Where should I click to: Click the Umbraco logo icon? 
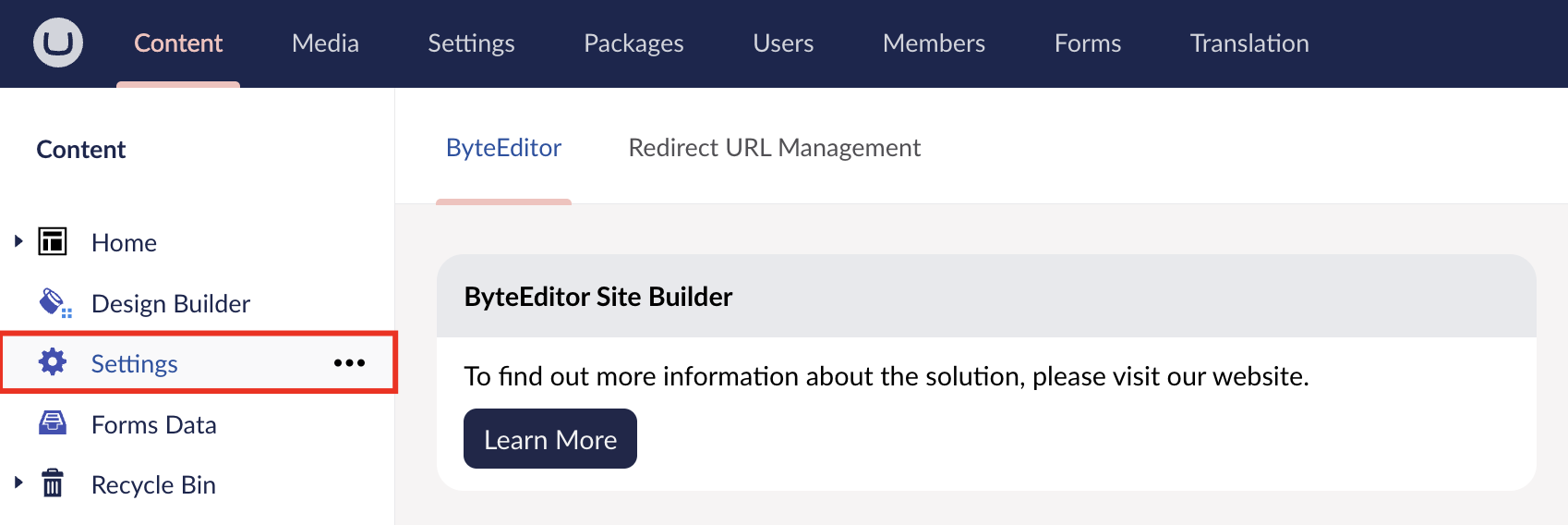coord(58,43)
